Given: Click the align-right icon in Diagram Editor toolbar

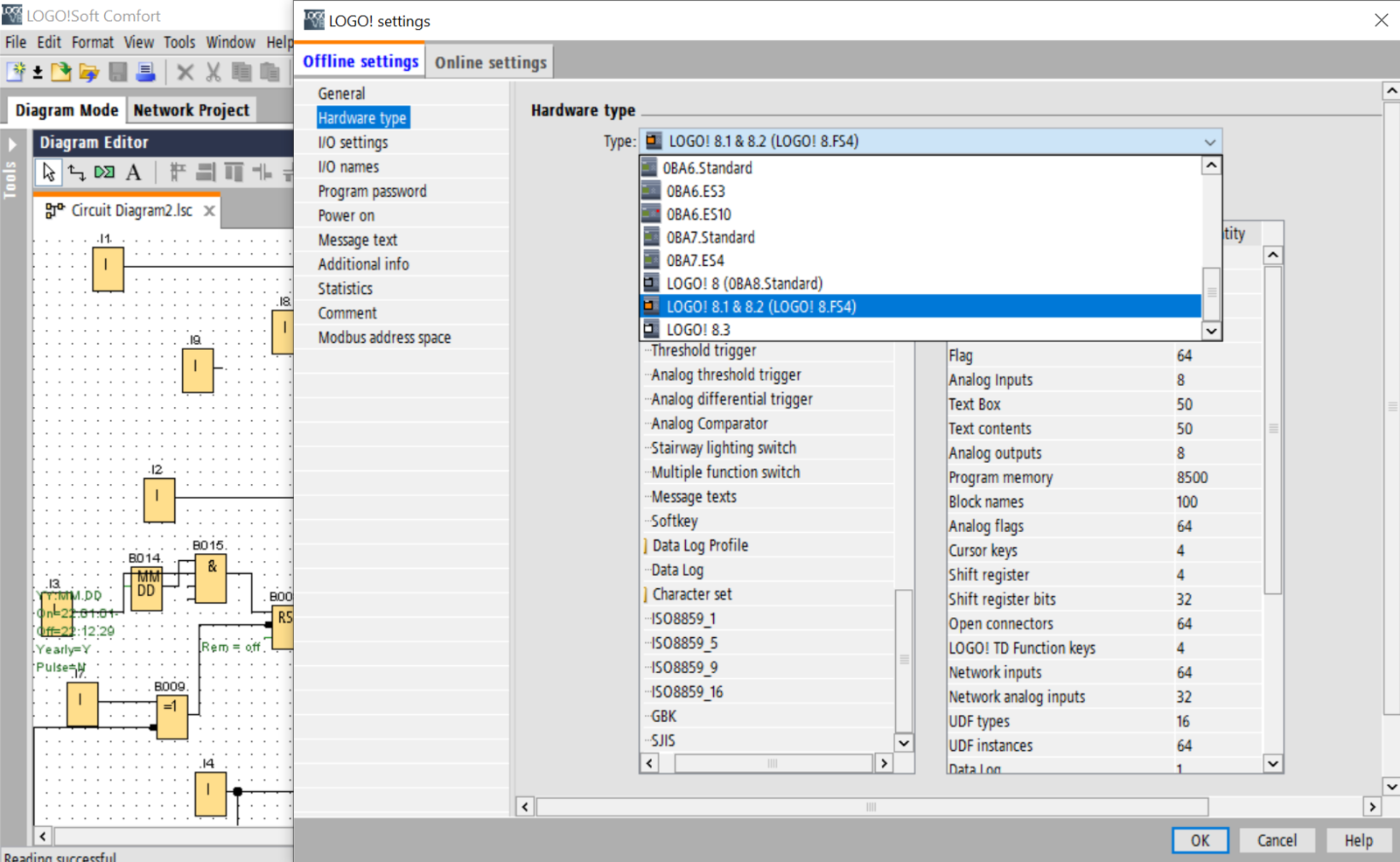Looking at the screenshot, I should coord(206,172).
